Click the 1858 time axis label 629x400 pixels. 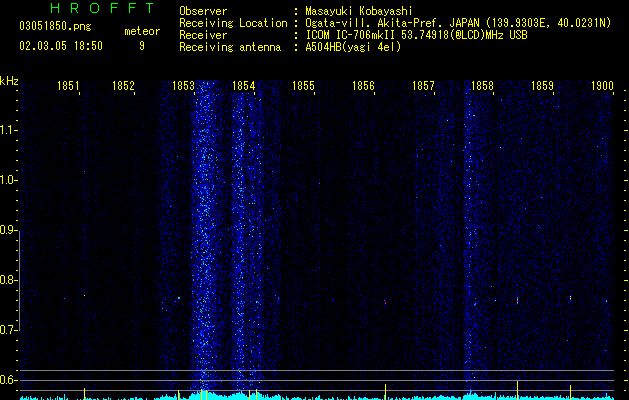tap(482, 85)
